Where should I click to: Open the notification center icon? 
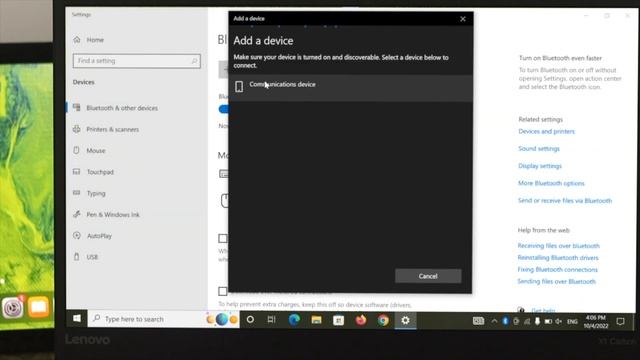(x=620, y=322)
